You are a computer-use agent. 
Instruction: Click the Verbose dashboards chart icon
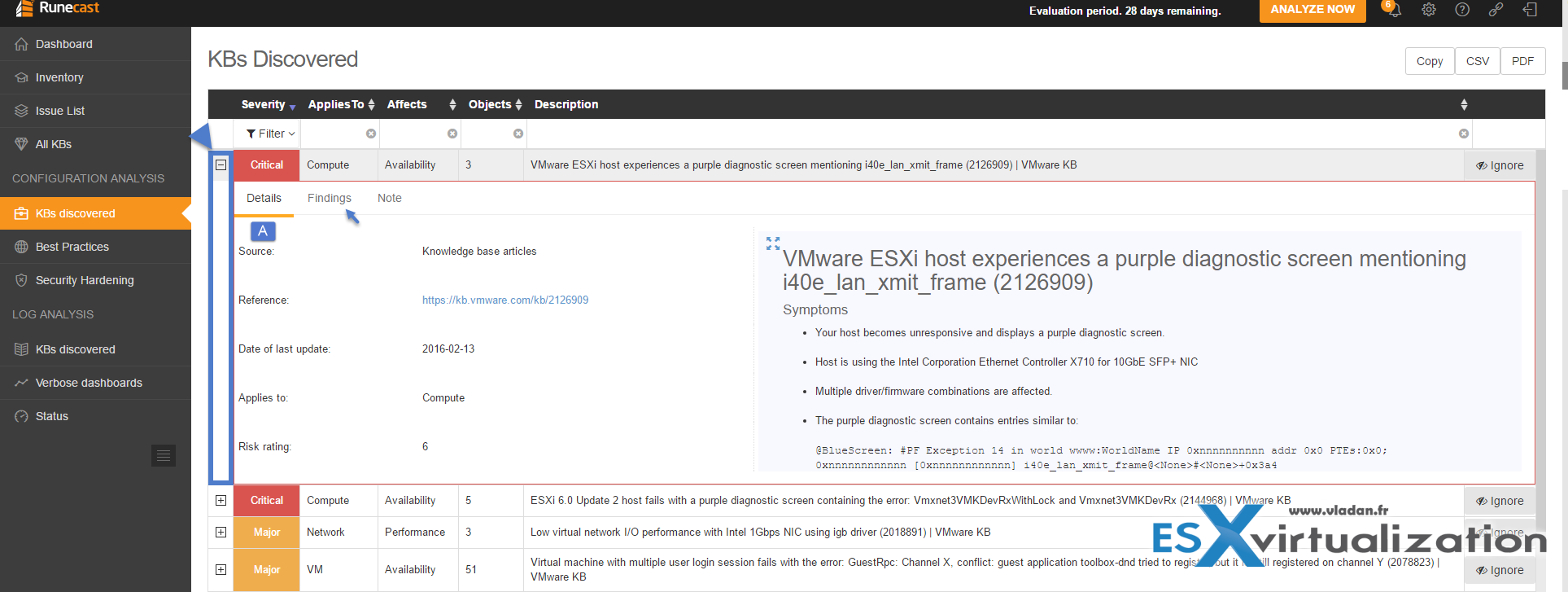[x=21, y=383]
